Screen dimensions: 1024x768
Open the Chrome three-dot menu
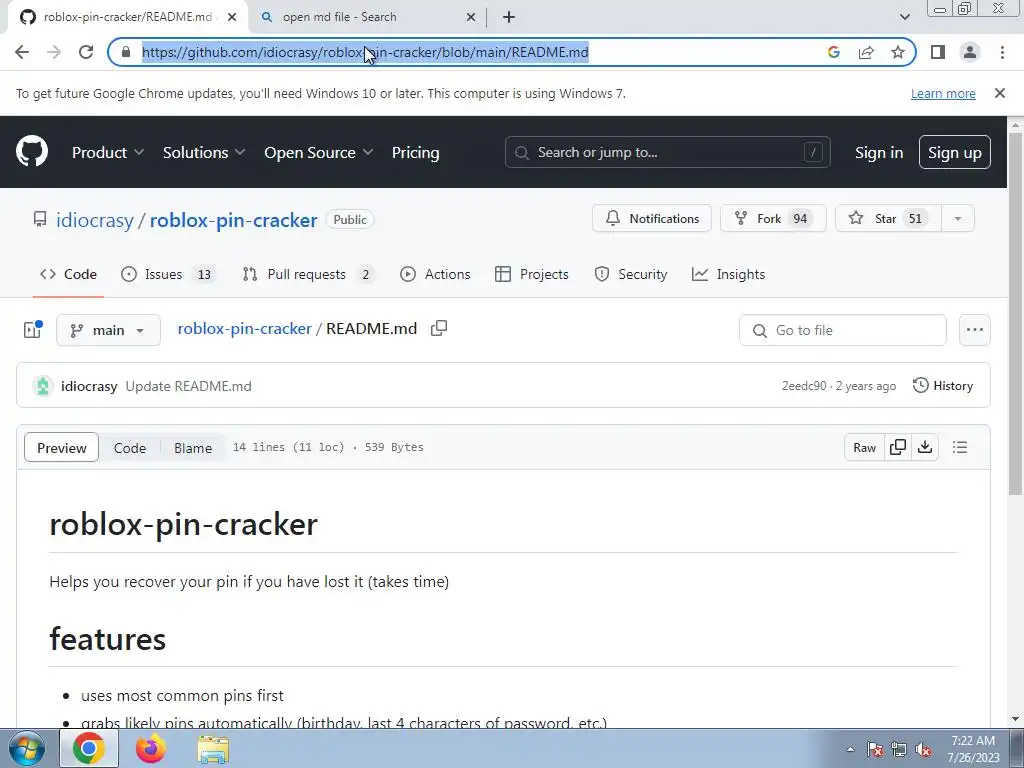click(1002, 52)
